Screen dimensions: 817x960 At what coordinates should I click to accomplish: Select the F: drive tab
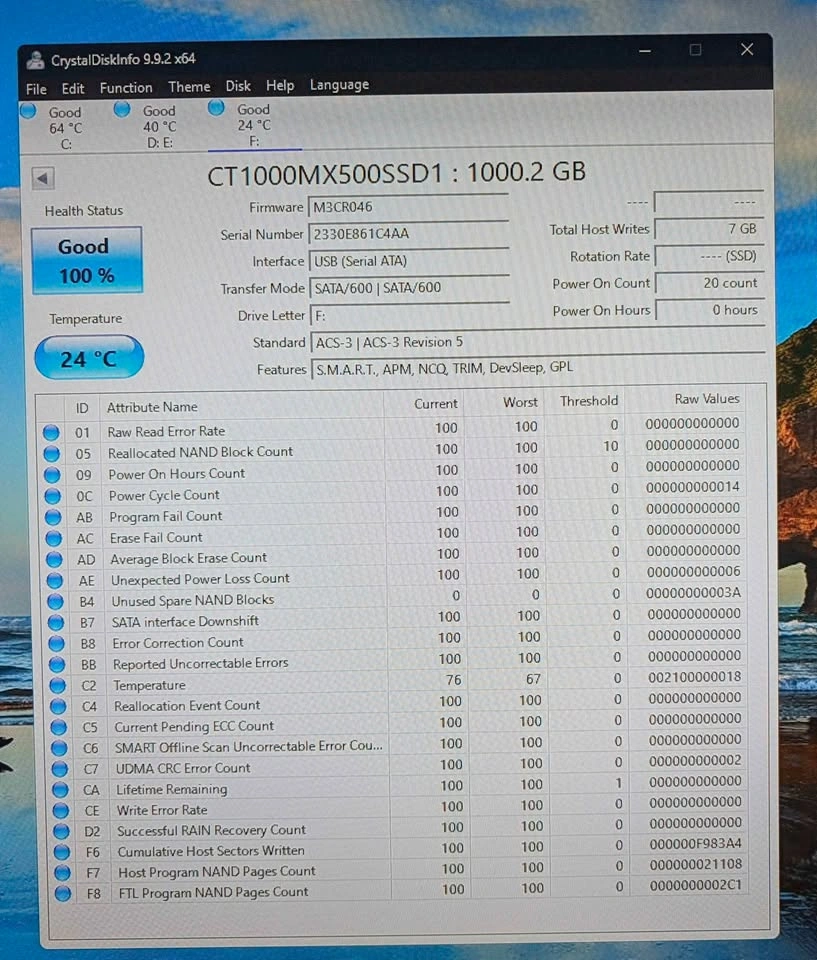(x=254, y=125)
